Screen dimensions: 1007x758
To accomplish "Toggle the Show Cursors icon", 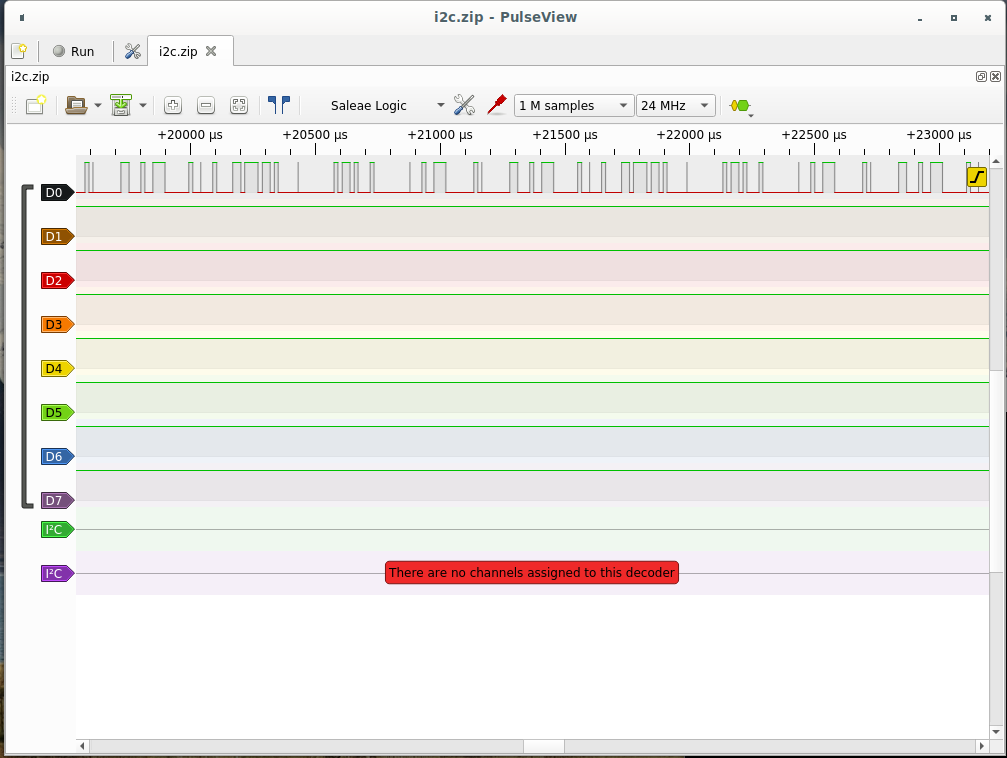I will point(280,104).
